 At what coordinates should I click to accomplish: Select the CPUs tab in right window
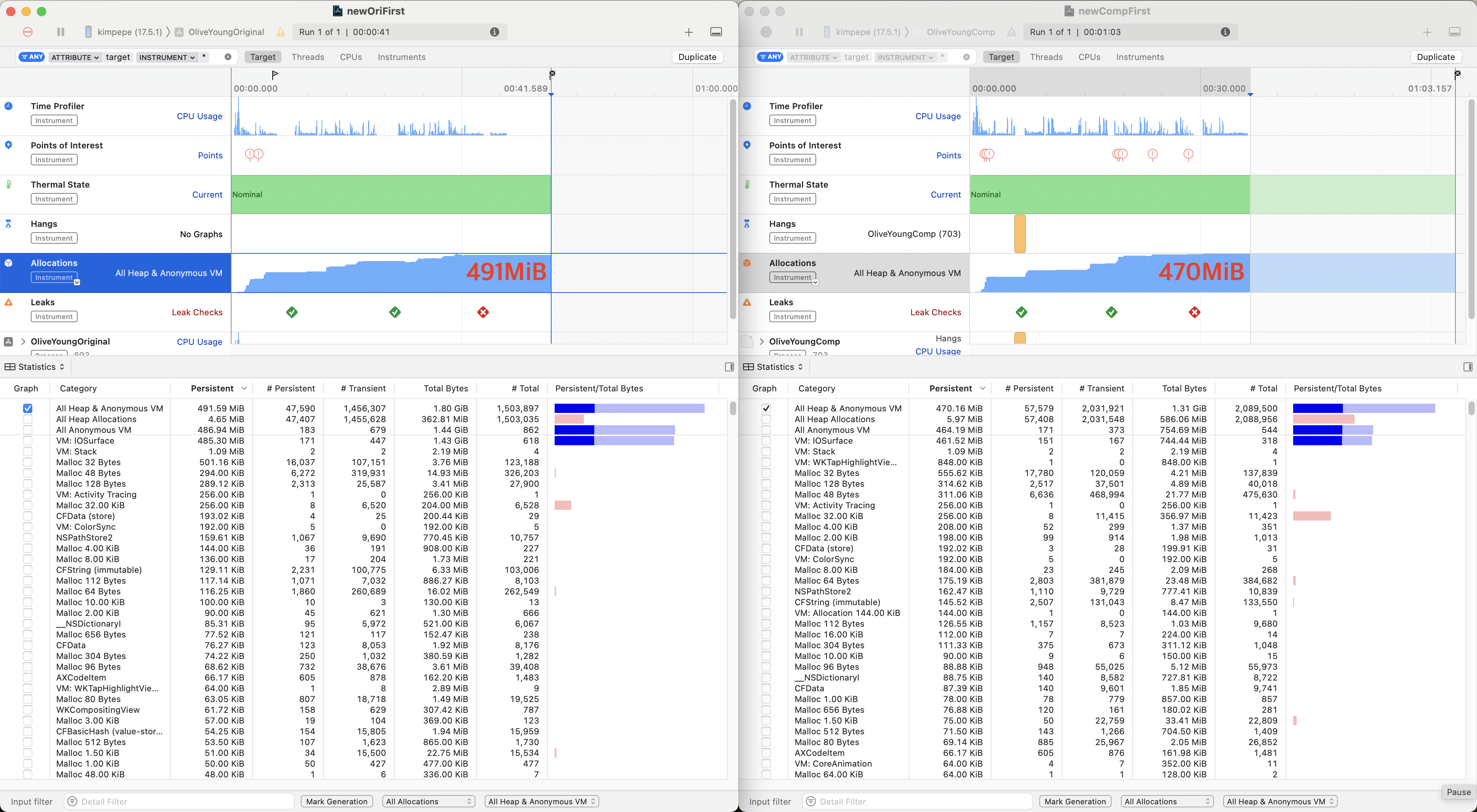pyautogui.click(x=1089, y=57)
